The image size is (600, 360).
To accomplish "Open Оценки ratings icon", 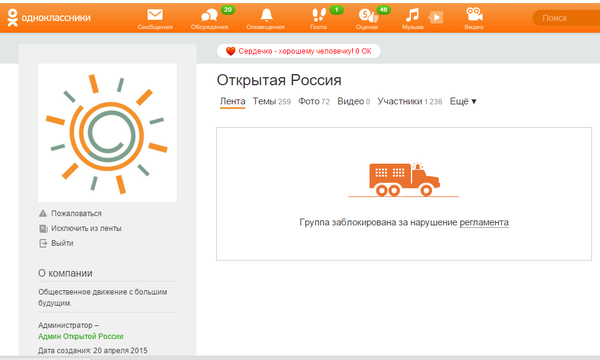I will tap(368, 15).
